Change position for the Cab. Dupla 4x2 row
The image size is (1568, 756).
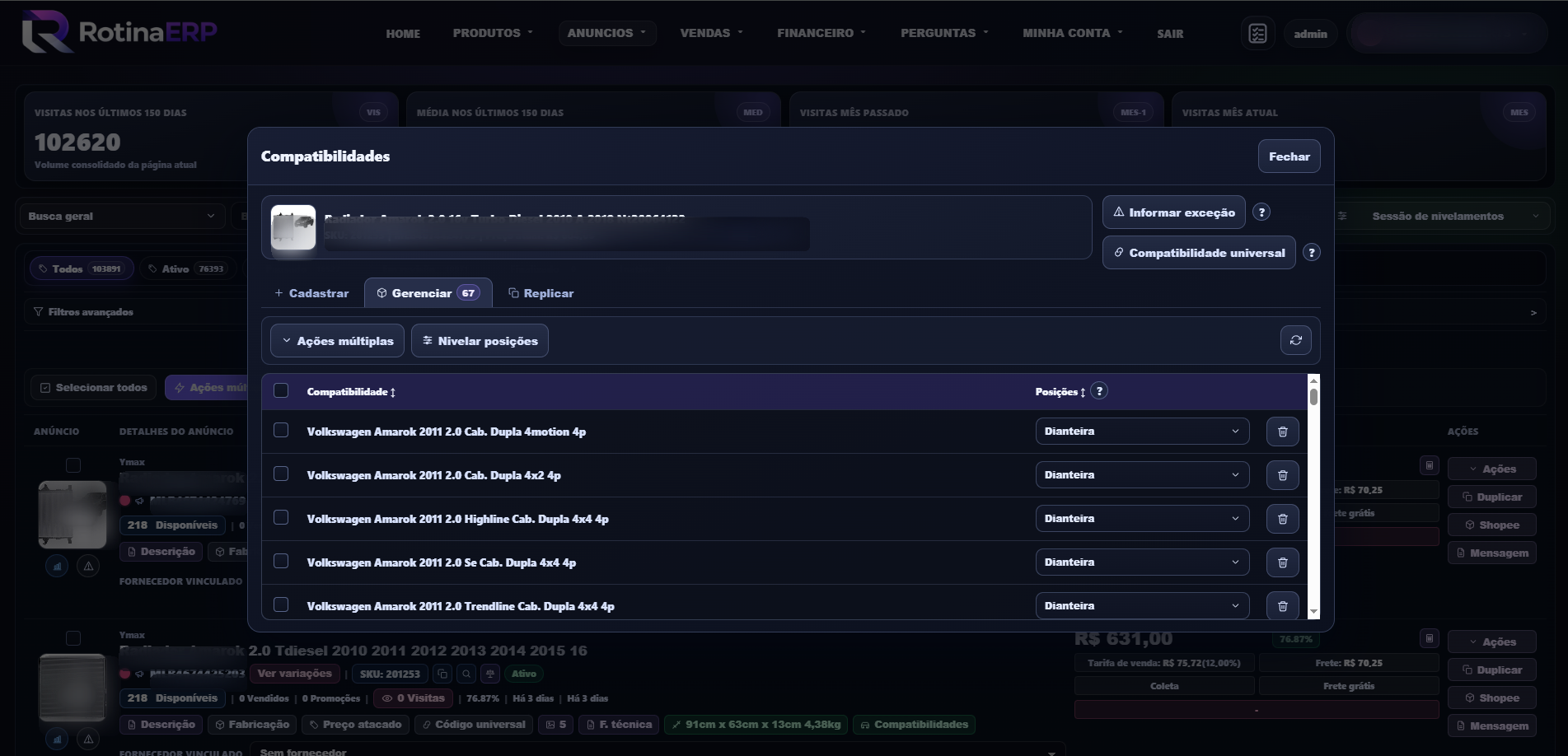1142,475
